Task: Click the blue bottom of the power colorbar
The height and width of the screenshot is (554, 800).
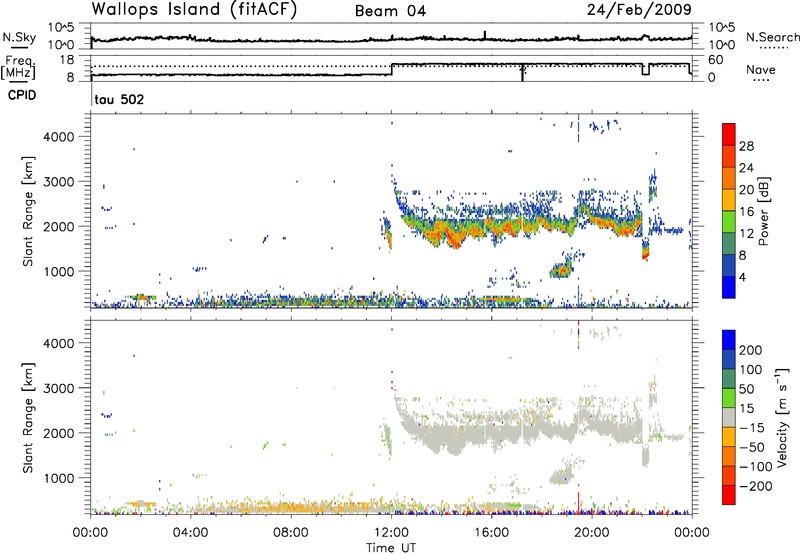Action: [x=729, y=287]
